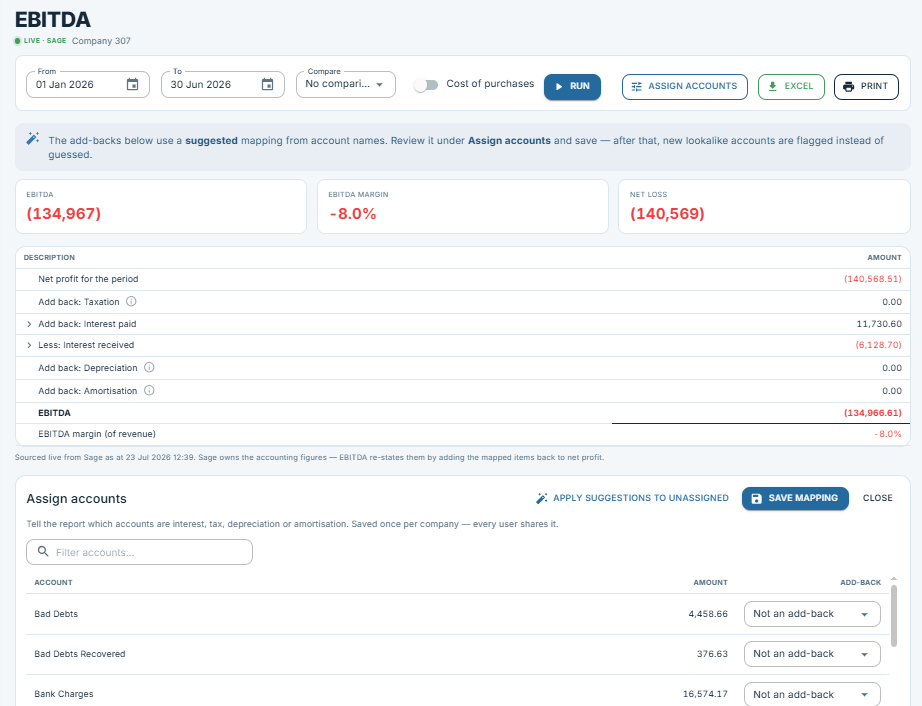This screenshot has width=922, height=706.
Task: Click the Assign Accounts button
Action: [x=684, y=86]
